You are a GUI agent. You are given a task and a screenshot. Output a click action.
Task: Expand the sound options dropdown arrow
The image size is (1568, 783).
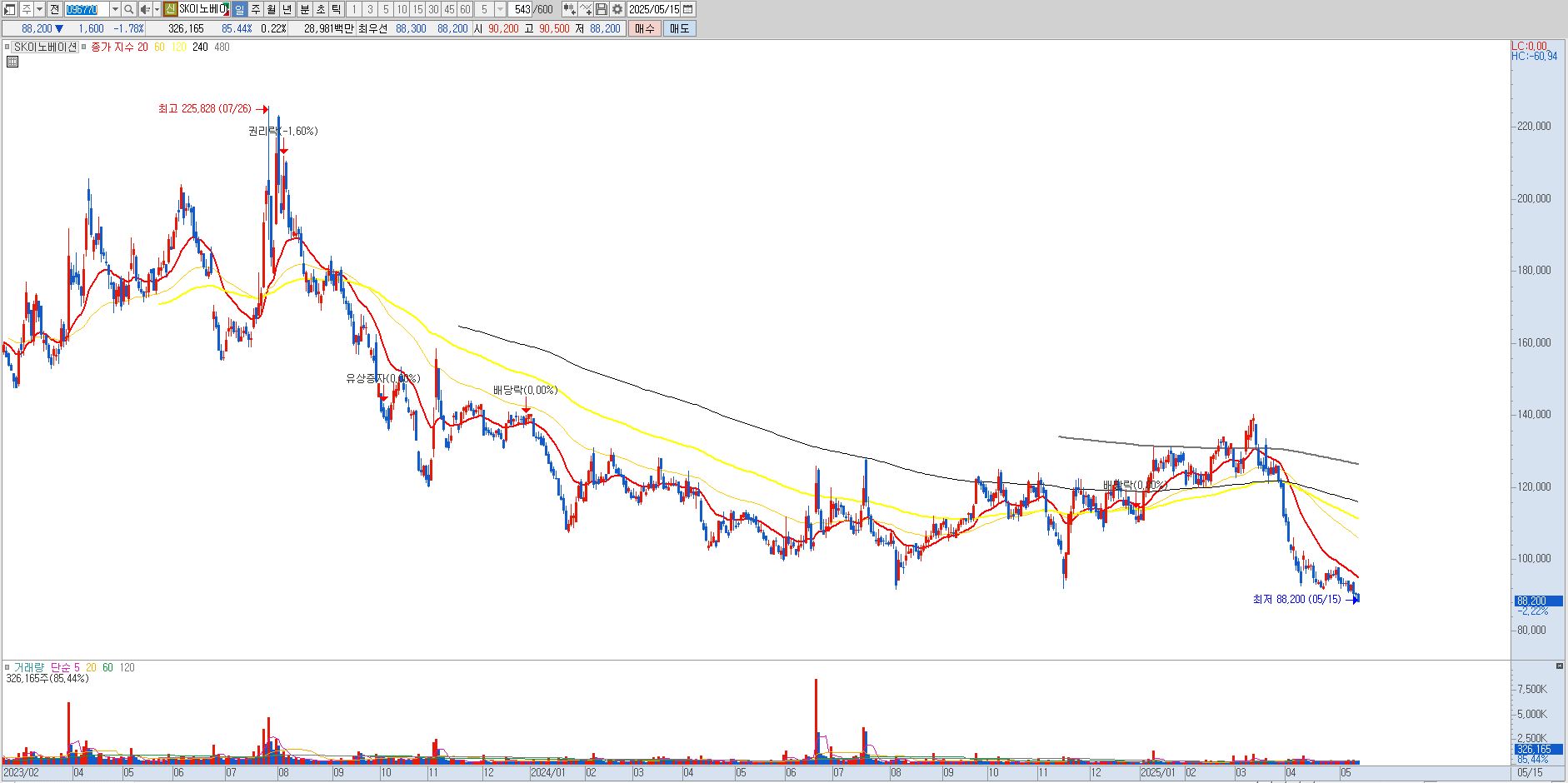pos(157,9)
